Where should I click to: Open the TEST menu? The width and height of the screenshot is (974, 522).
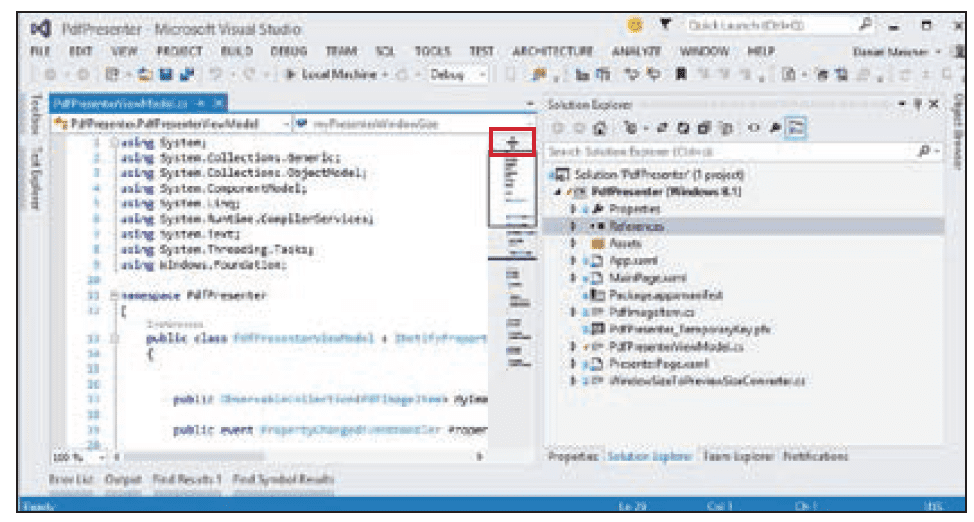481,52
